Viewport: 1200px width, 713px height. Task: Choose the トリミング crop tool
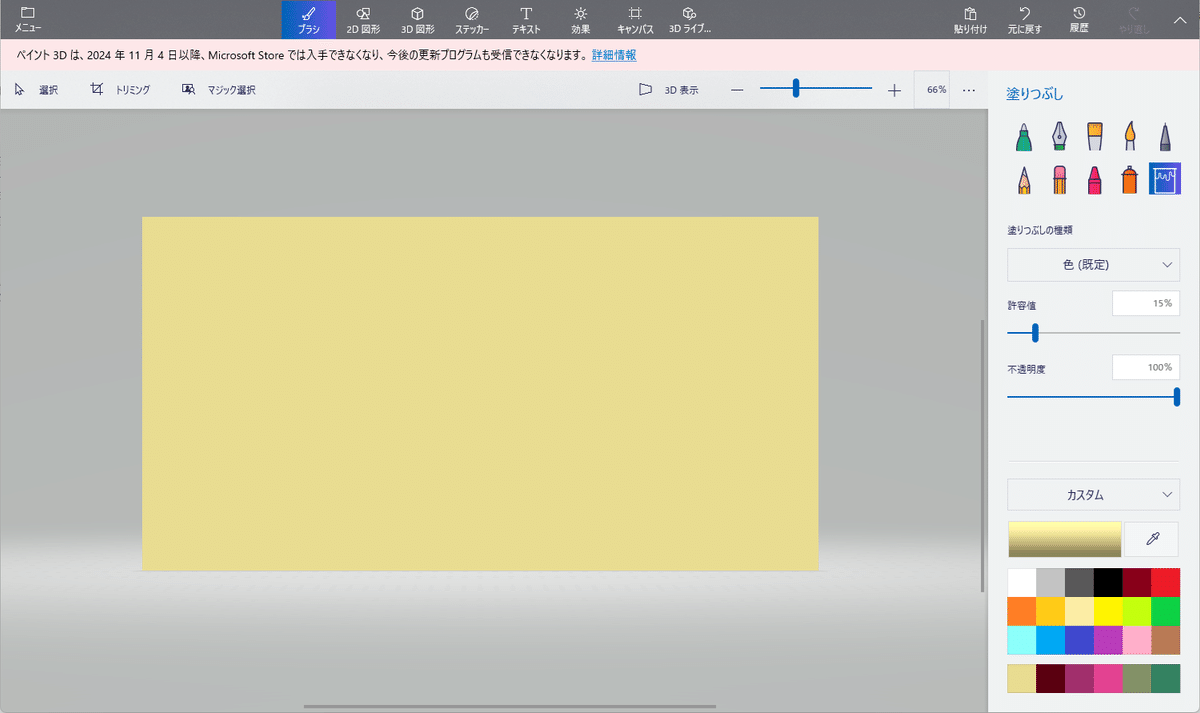pyautogui.click(x=120, y=90)
